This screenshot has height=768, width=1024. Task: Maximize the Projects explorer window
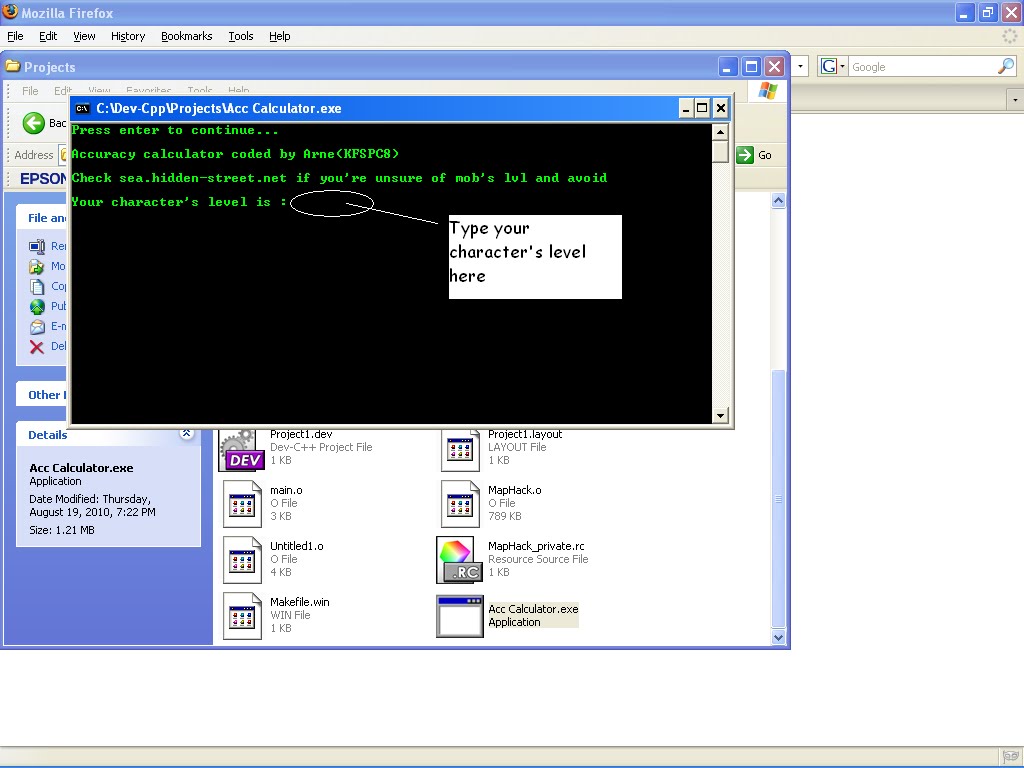(x=752, y=67)
